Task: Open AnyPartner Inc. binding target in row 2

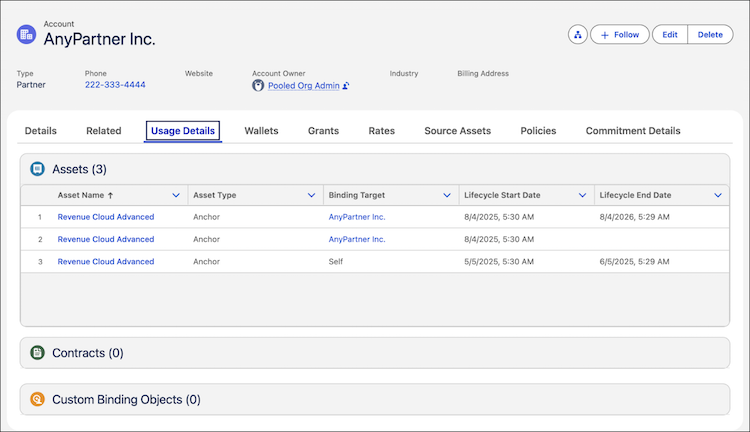Action: (x=357, y=239)
